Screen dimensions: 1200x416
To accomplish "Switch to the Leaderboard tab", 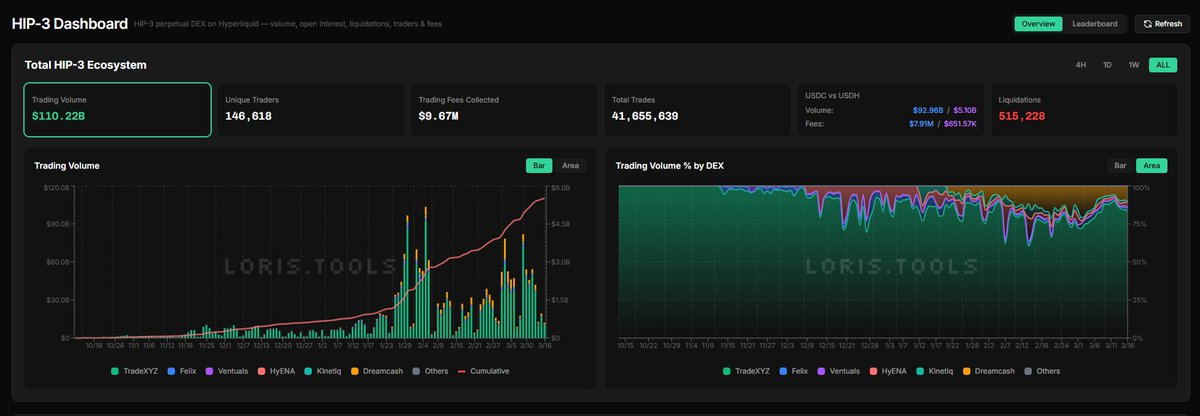I will pyautogui.click(x=1094, y=24).
